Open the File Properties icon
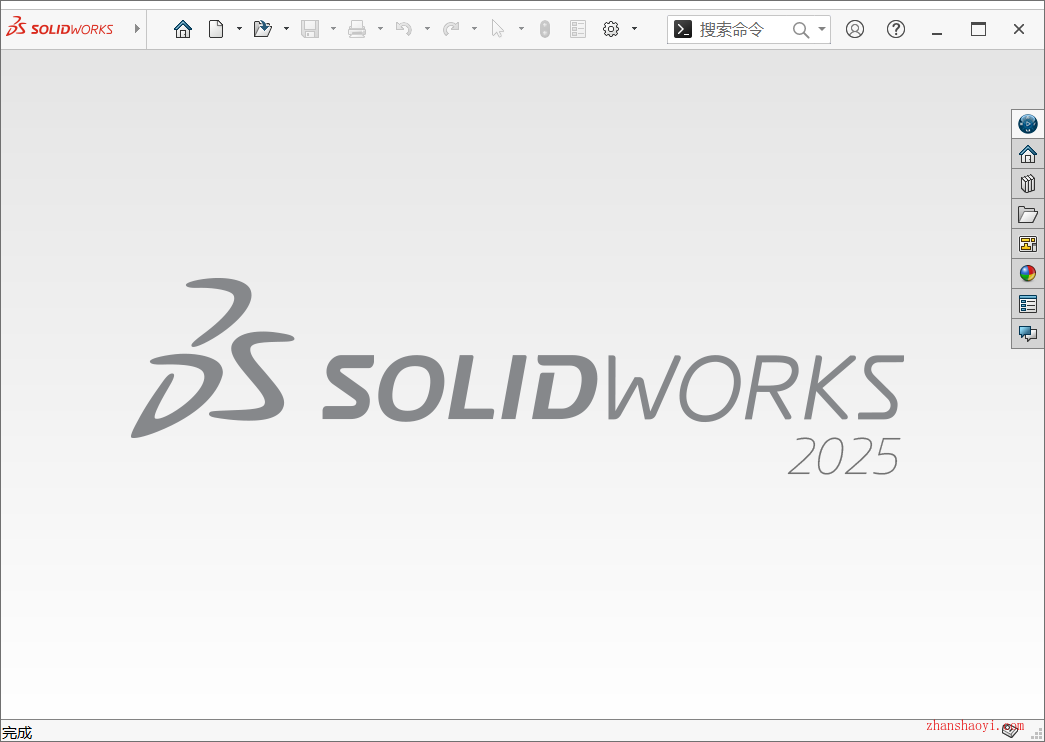Screen dimensions: 1045x742 click(578, 29)
